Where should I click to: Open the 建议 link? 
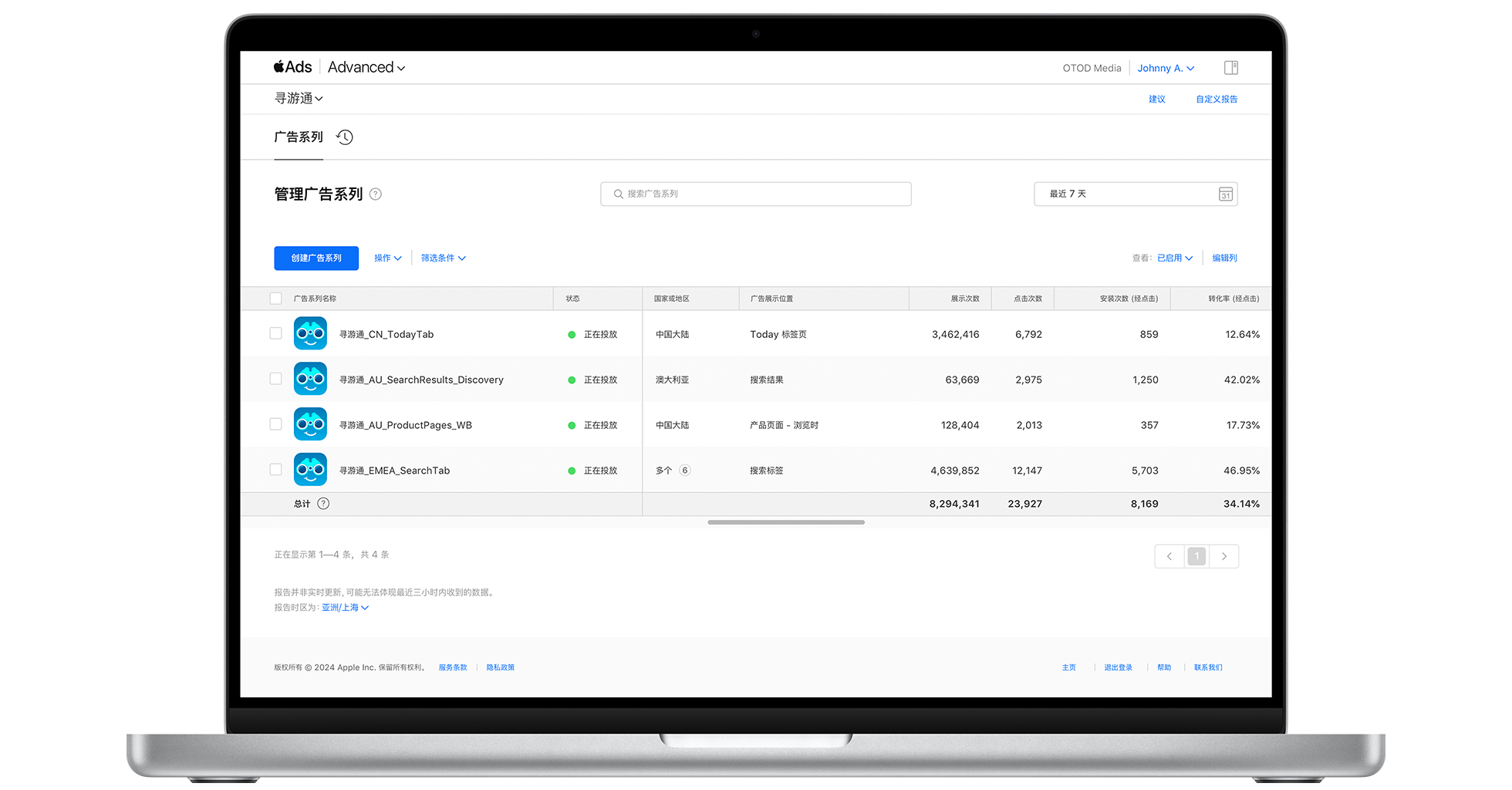[1156, 100]
